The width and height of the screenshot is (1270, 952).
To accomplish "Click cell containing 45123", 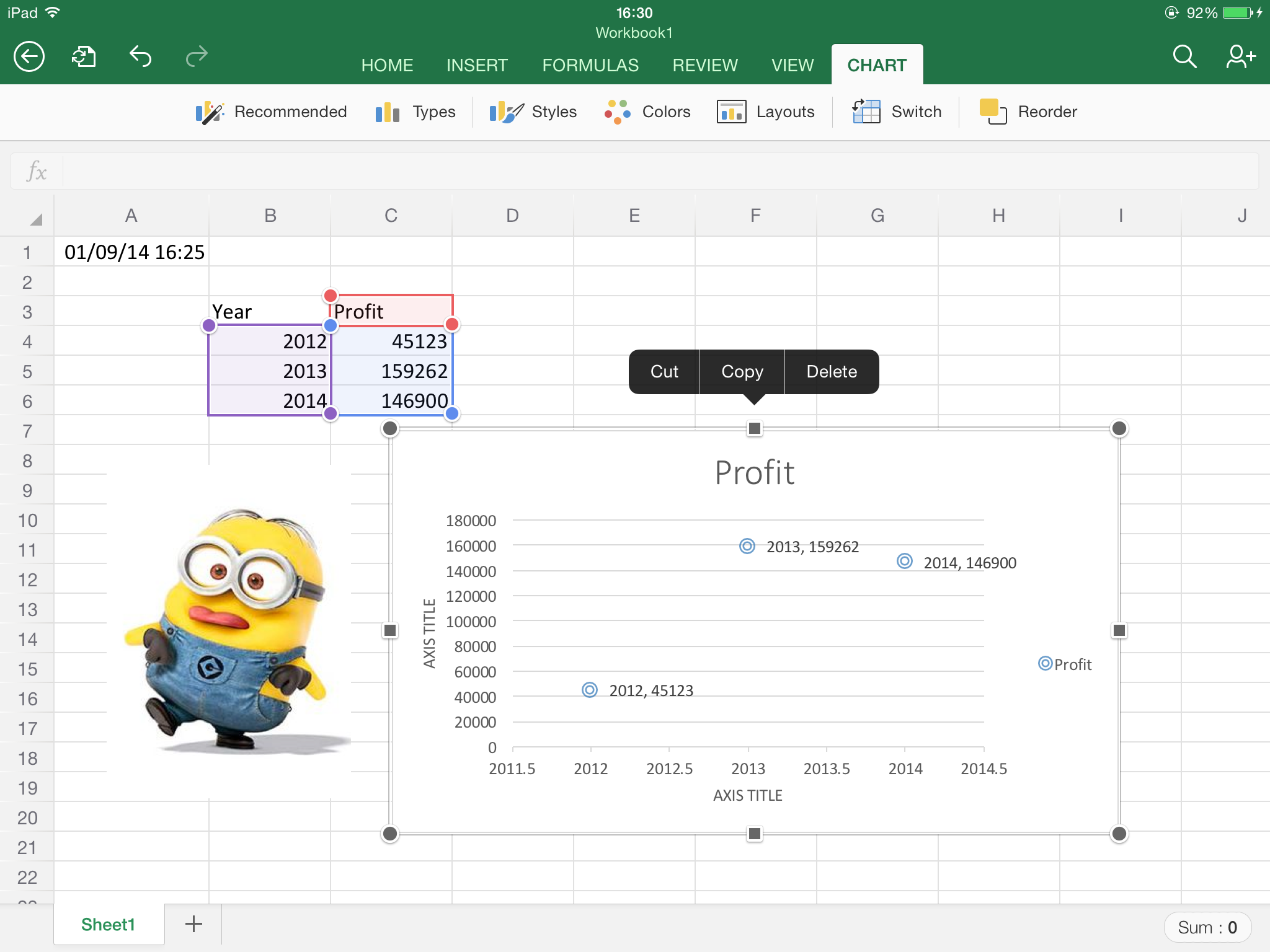I will click(x=391, y=341).
